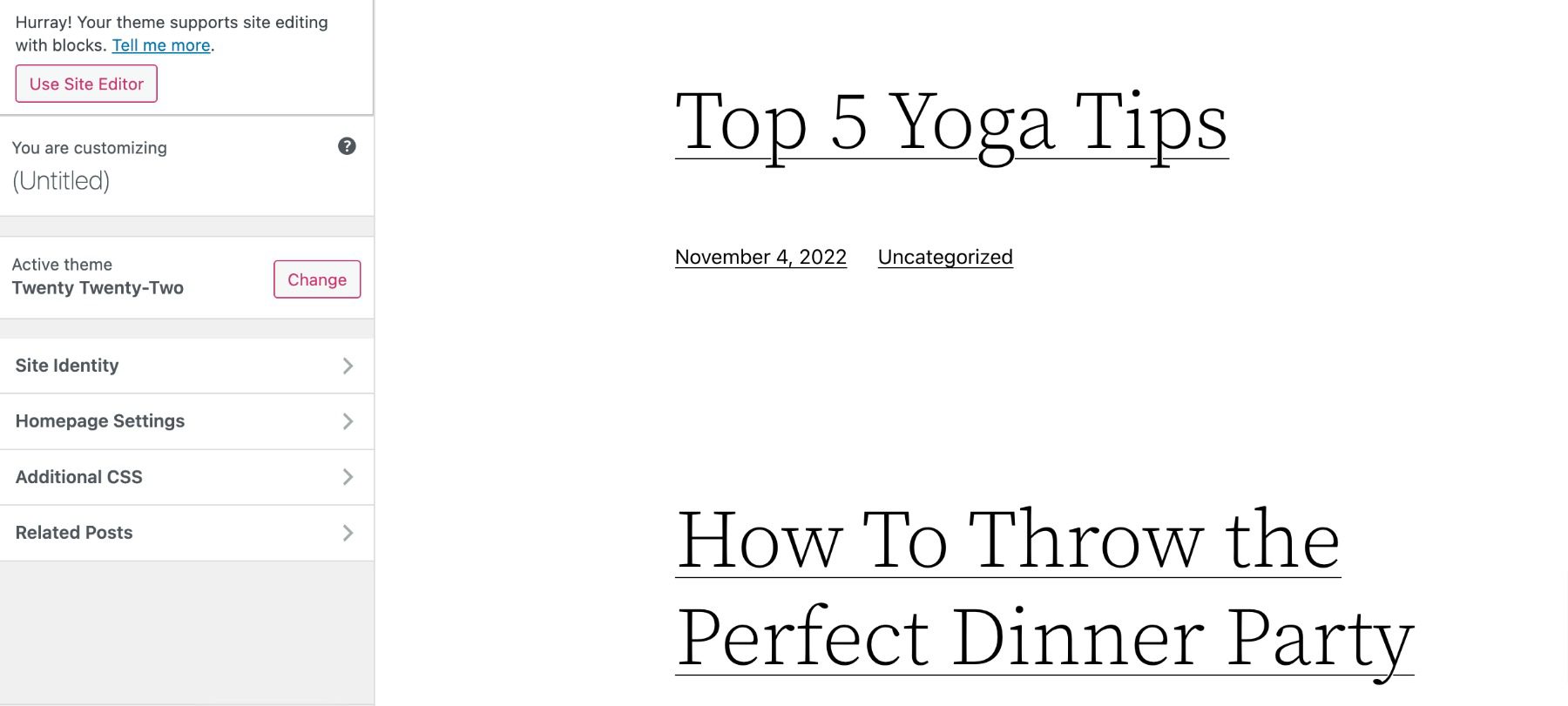Click the Homepage Settings chevron arrow
The height and width of the screenshot is (706, 1568).
click(x=348, y=421)
